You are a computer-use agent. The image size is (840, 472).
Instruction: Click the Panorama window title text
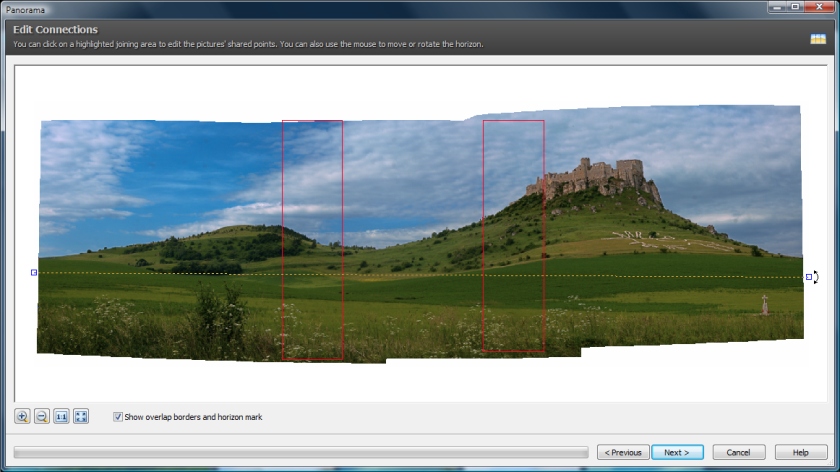pyautogui.click(x=25, y=10)
